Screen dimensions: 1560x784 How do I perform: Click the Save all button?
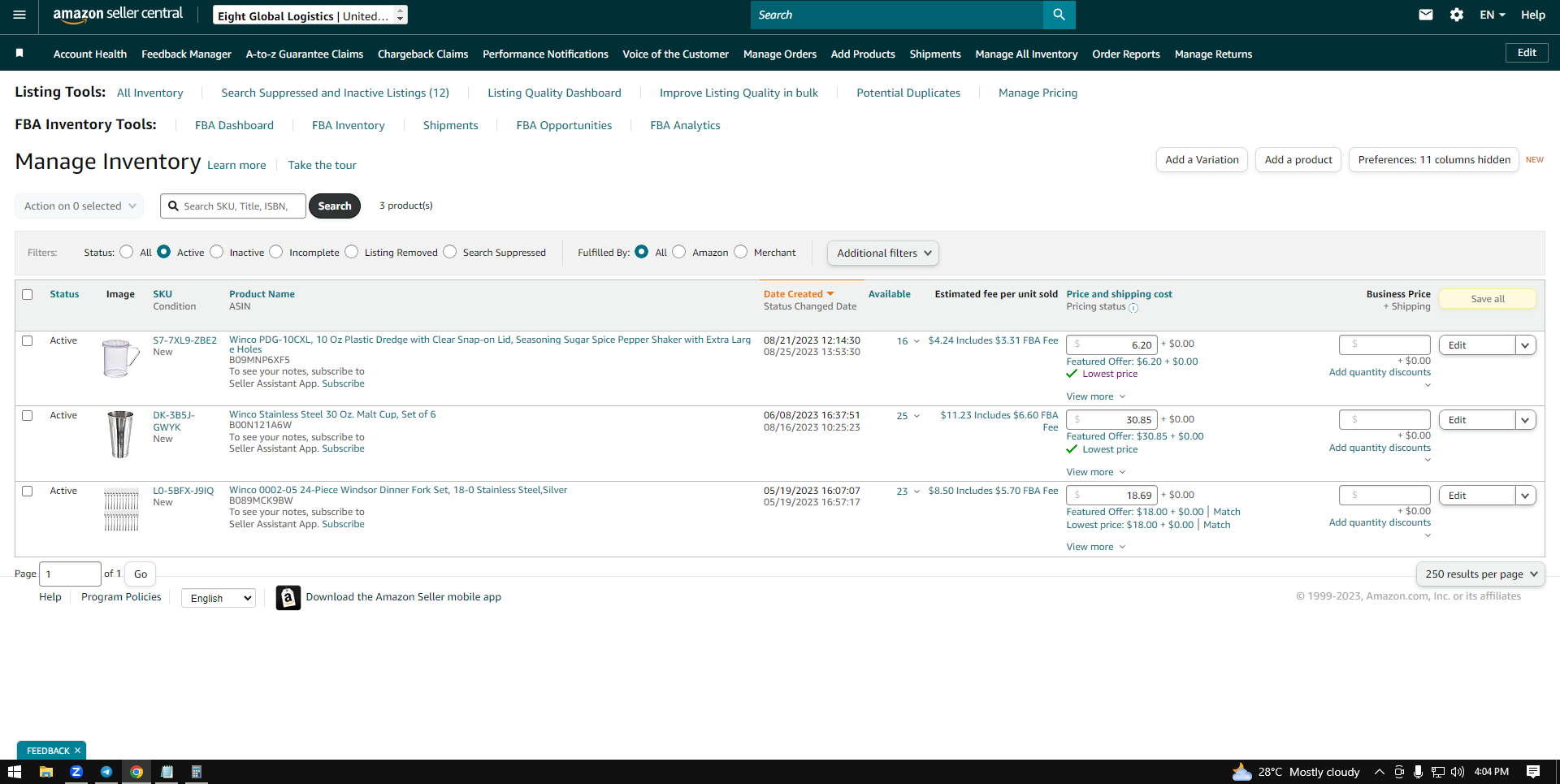tap(1488, 299)
